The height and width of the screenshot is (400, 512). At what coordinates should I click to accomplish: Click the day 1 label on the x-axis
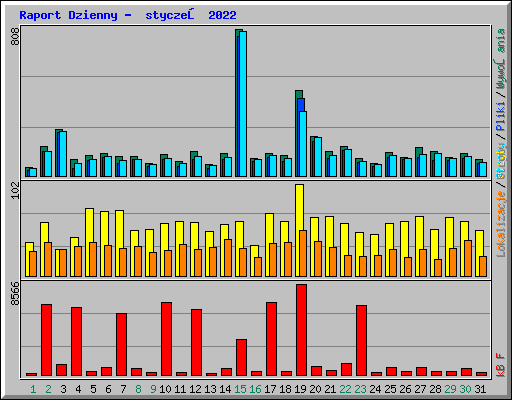33,389
